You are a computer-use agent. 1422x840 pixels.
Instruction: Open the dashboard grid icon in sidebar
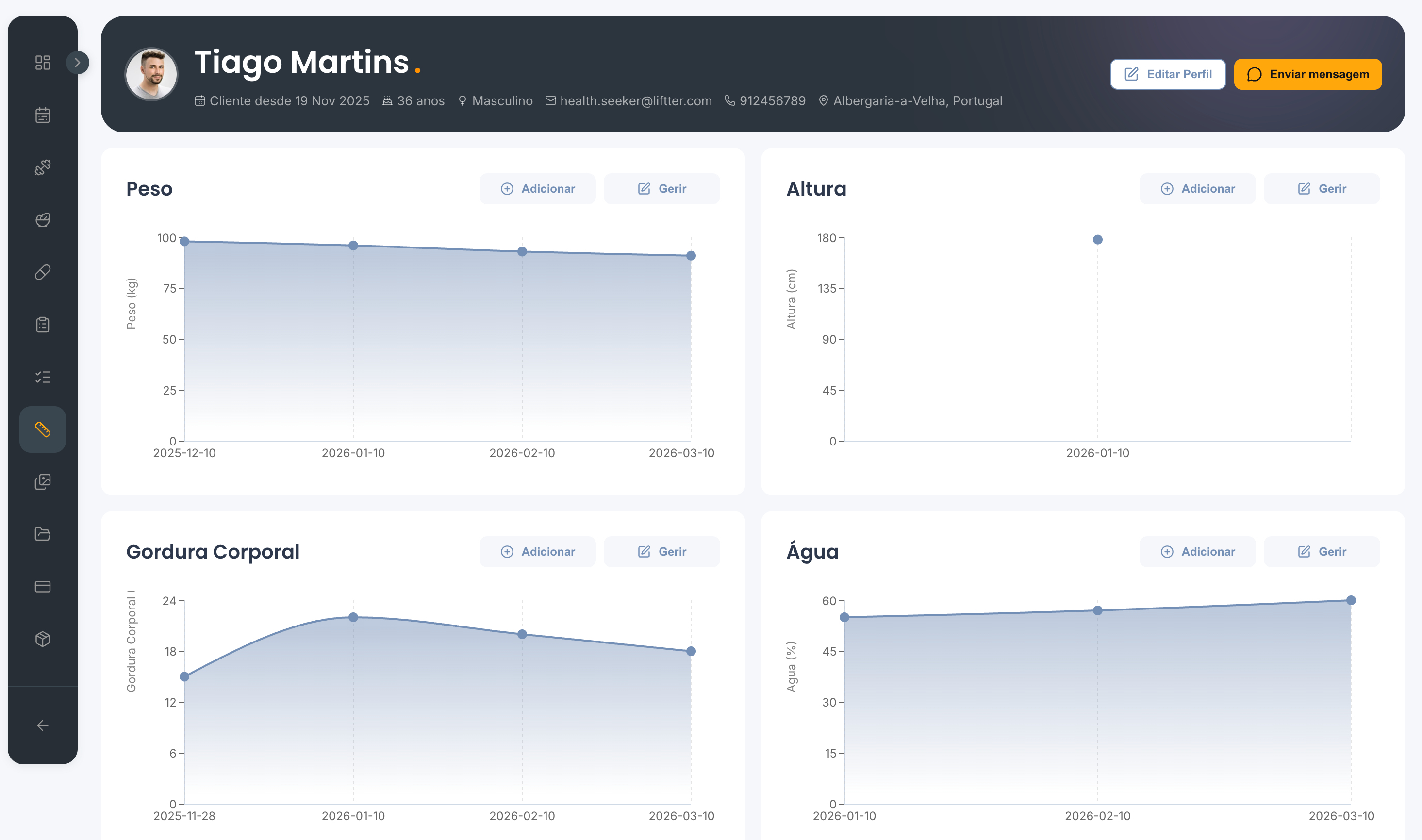[42, 62]
